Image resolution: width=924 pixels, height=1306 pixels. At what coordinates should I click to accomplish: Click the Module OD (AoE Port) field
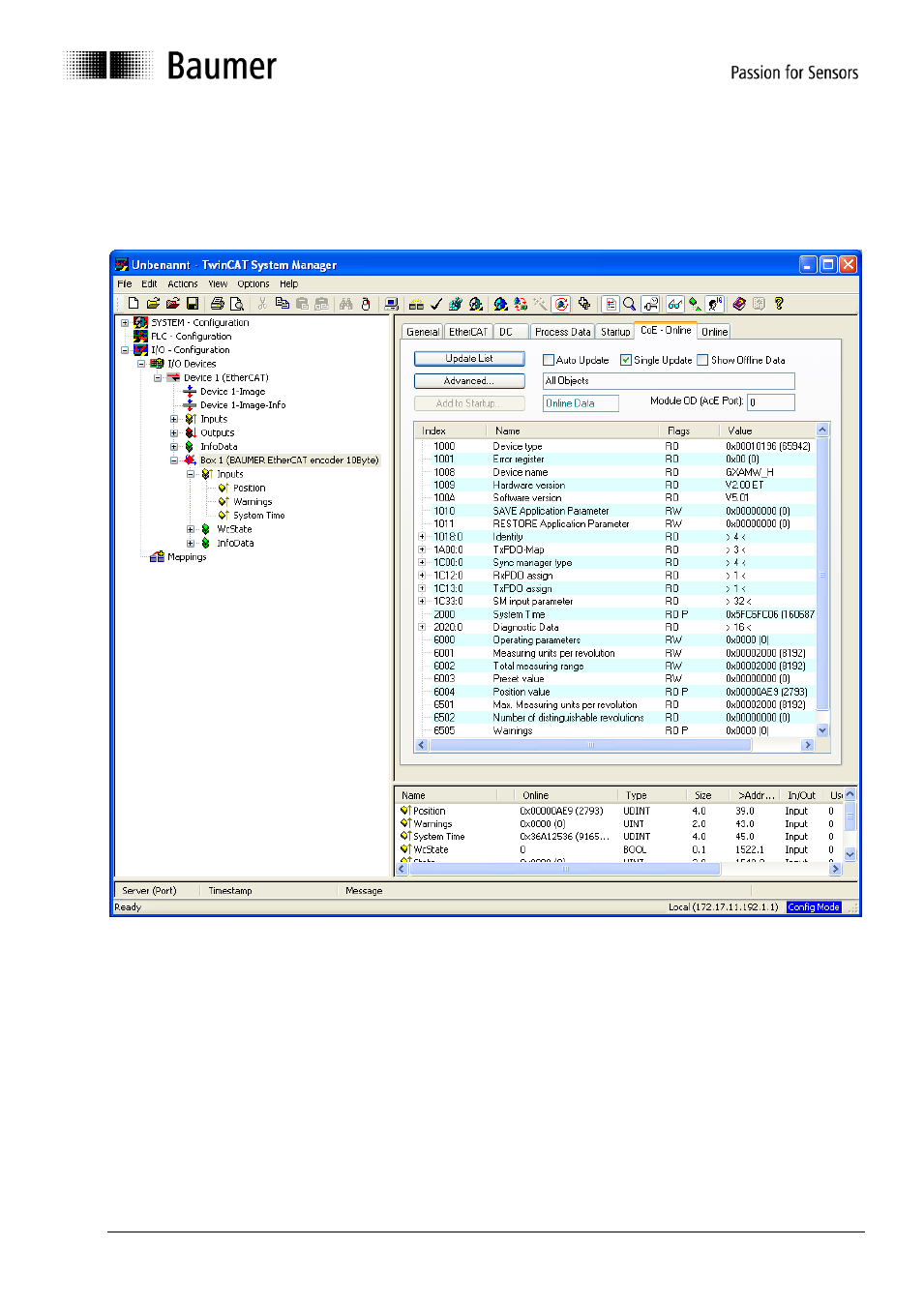click(x=771, y=402)
